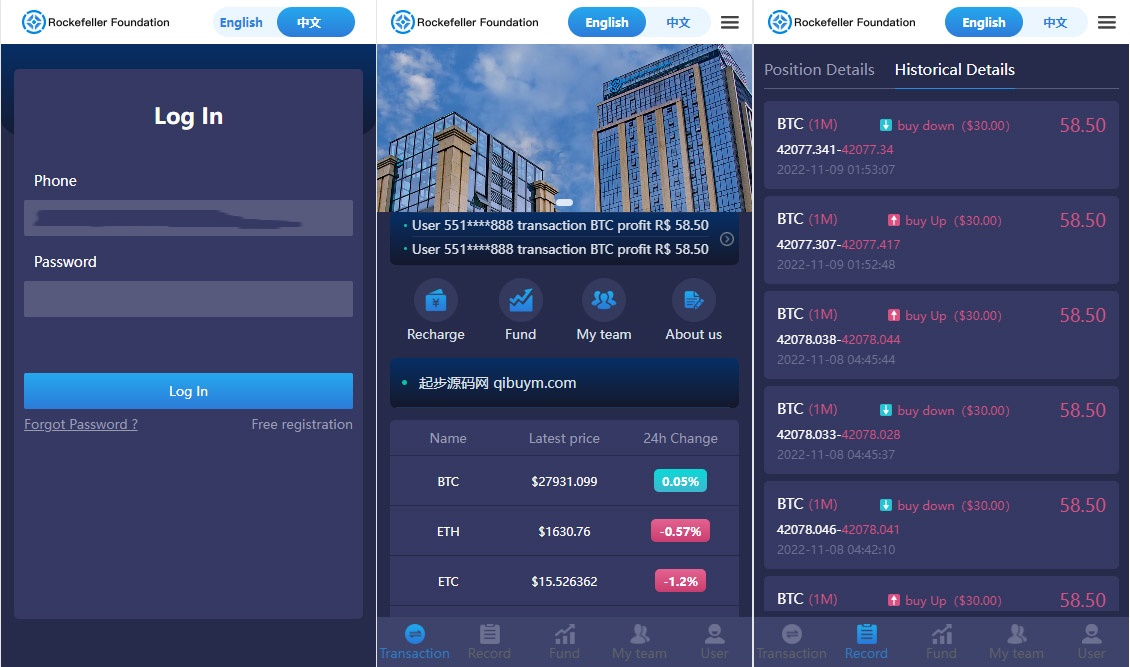Screen dimensions: 1130x667
Task: Open Fund in the Historical Details bottom bar
Action: 941,641
